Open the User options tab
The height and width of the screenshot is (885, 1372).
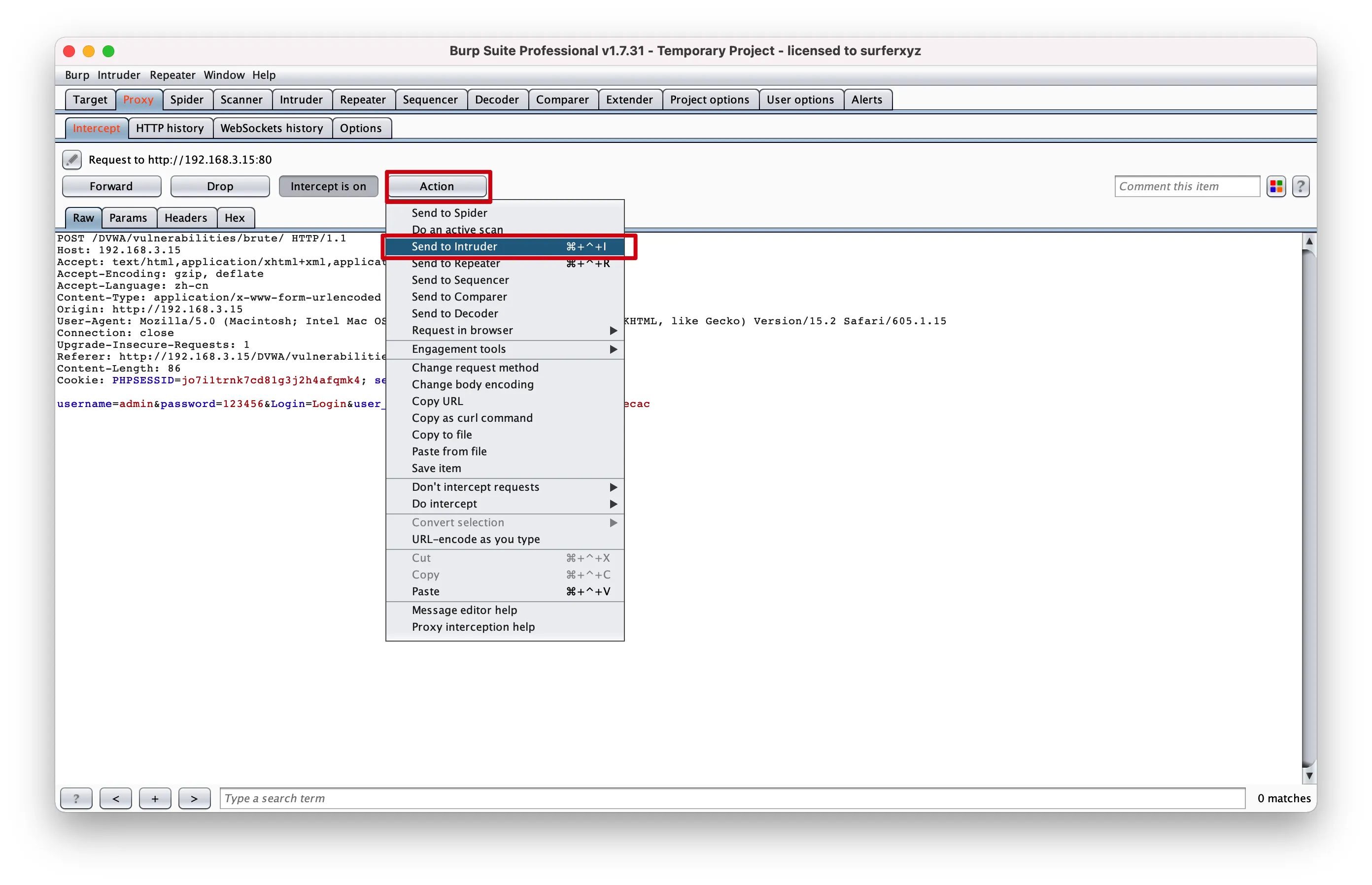click(x=800, y=100)
